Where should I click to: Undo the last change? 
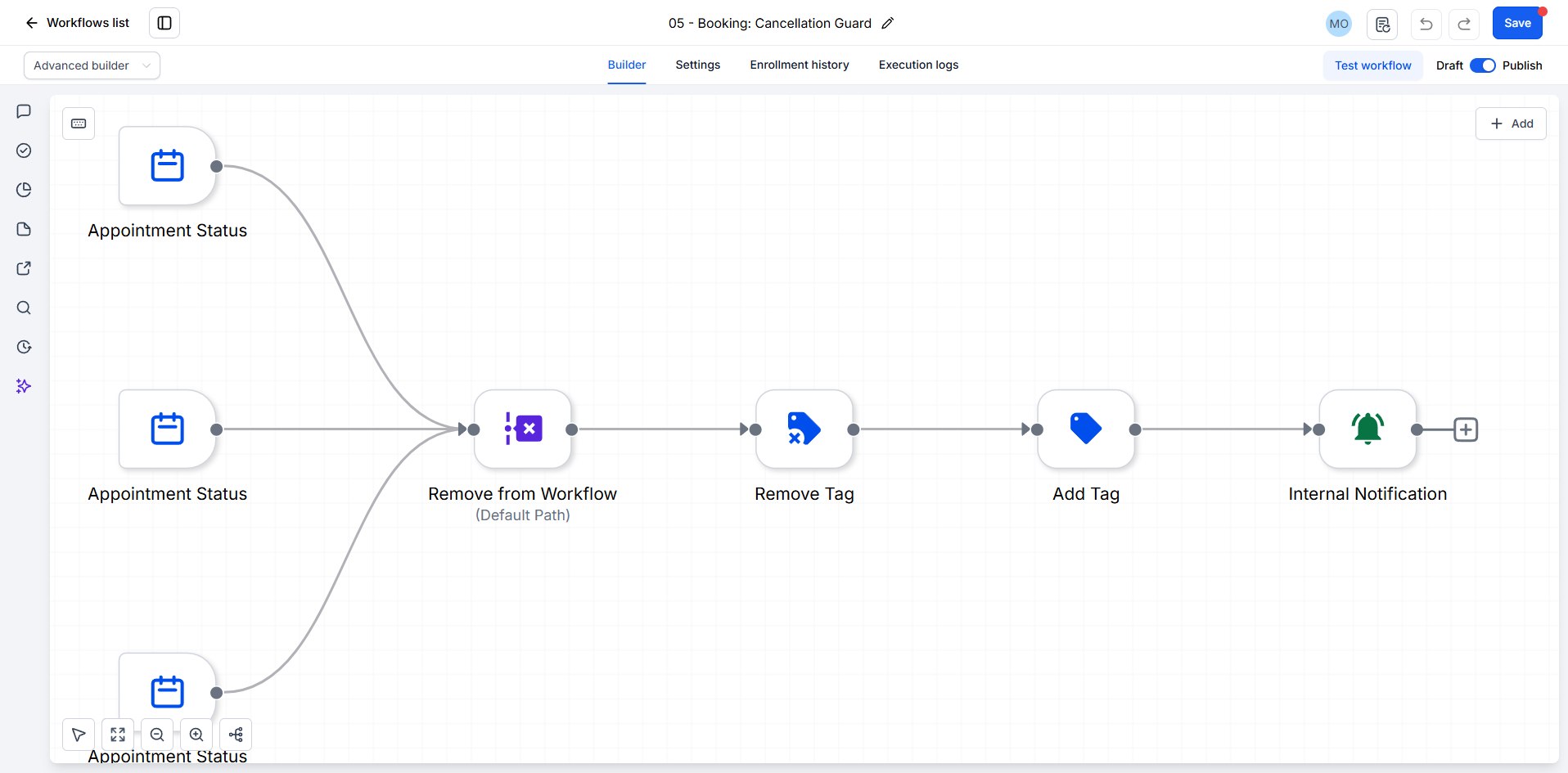(x=1426, y=24)
